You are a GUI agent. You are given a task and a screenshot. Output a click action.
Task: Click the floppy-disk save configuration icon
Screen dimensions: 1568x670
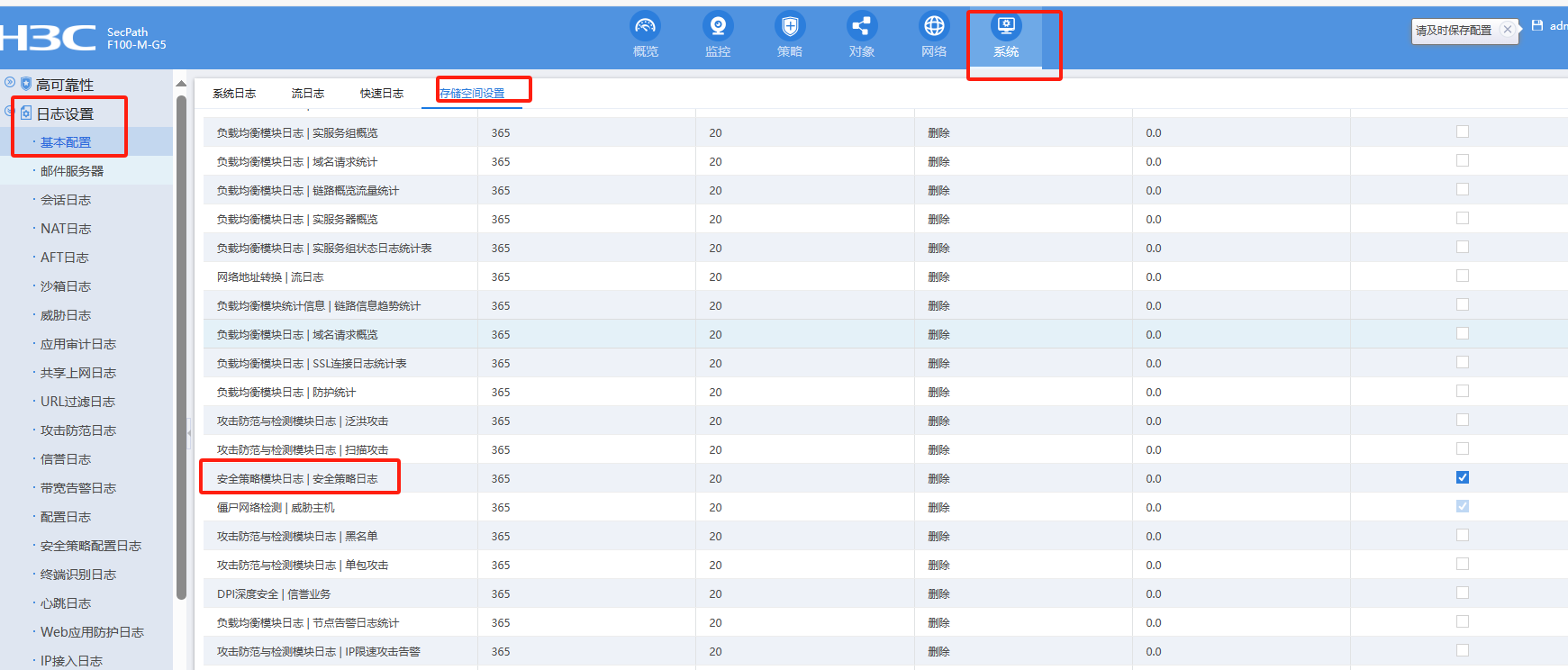coord(1537,26)
